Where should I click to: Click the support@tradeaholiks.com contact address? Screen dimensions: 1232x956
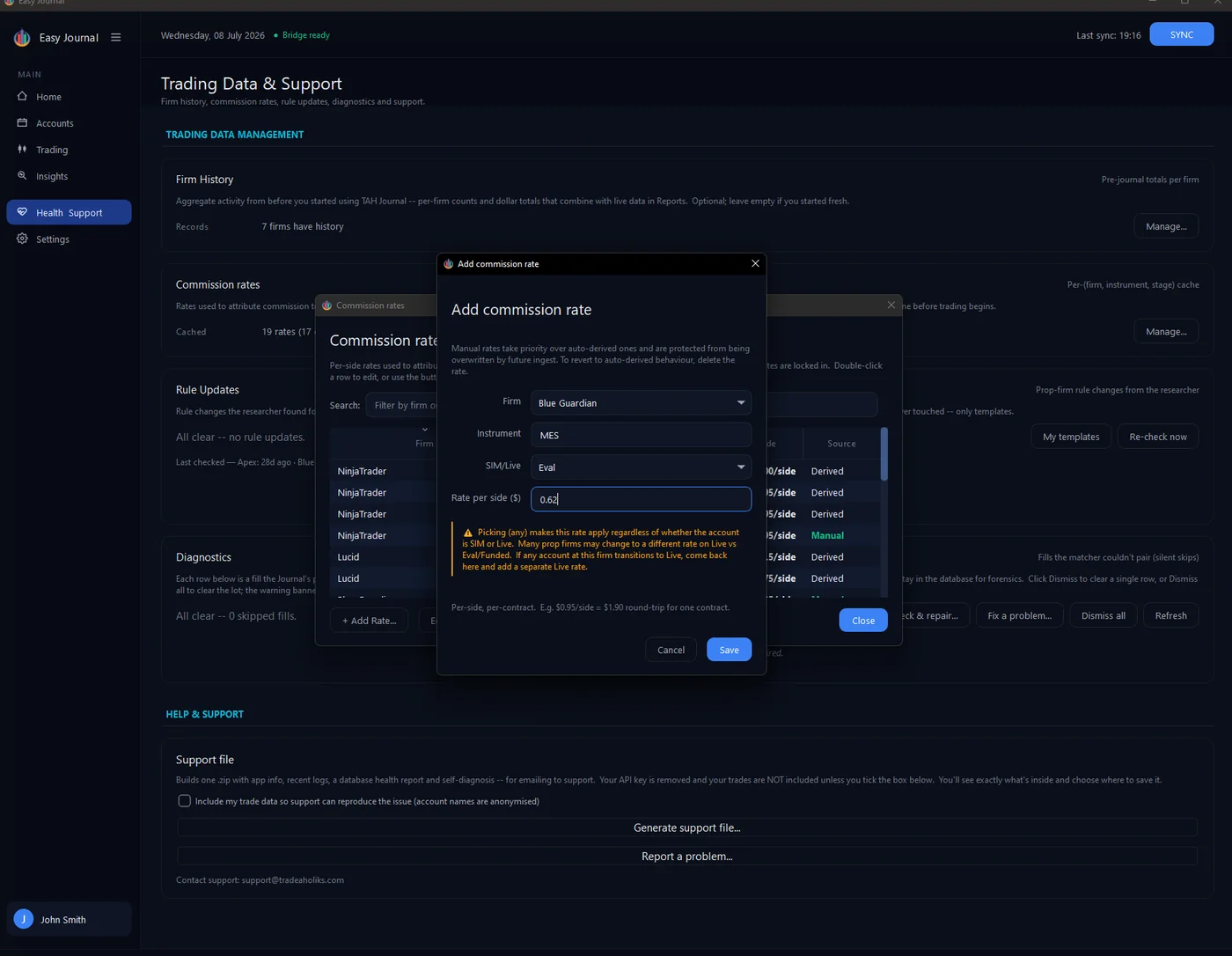[293, 880]
